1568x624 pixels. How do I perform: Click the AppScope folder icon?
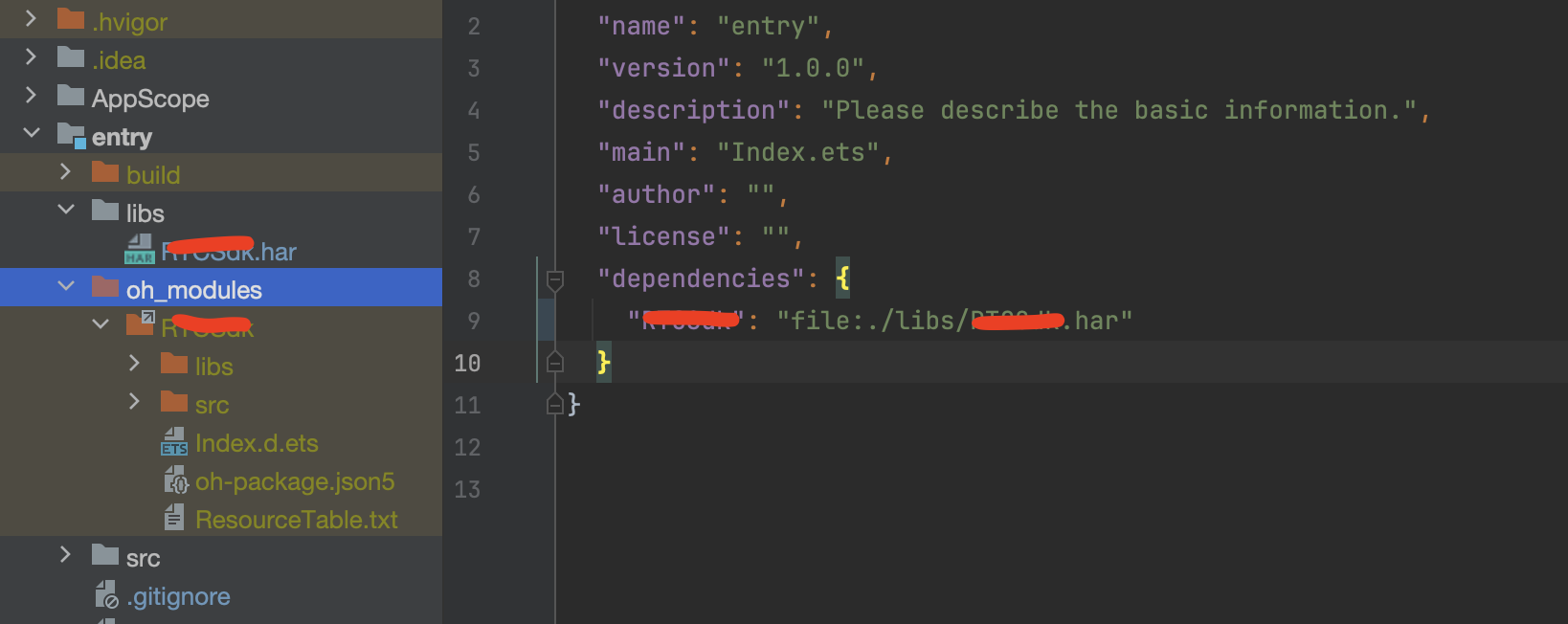click(x=71, y=96)
